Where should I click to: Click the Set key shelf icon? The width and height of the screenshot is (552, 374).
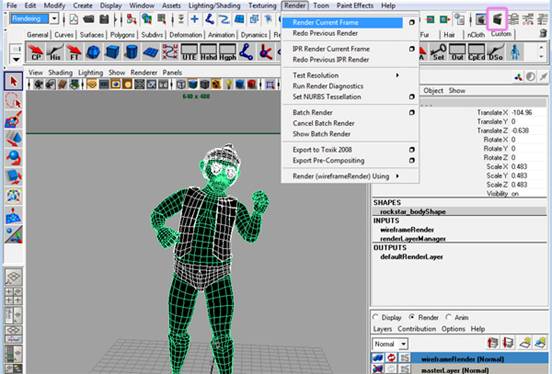coord(438,52)
